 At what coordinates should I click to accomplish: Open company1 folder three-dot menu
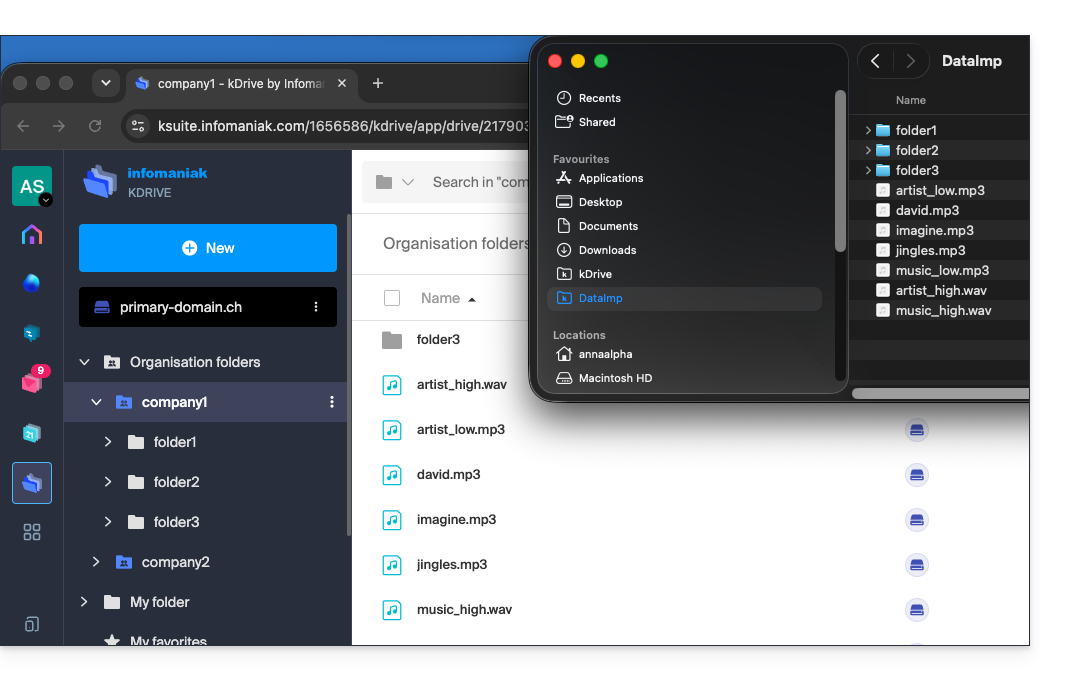tap(331, 402)
